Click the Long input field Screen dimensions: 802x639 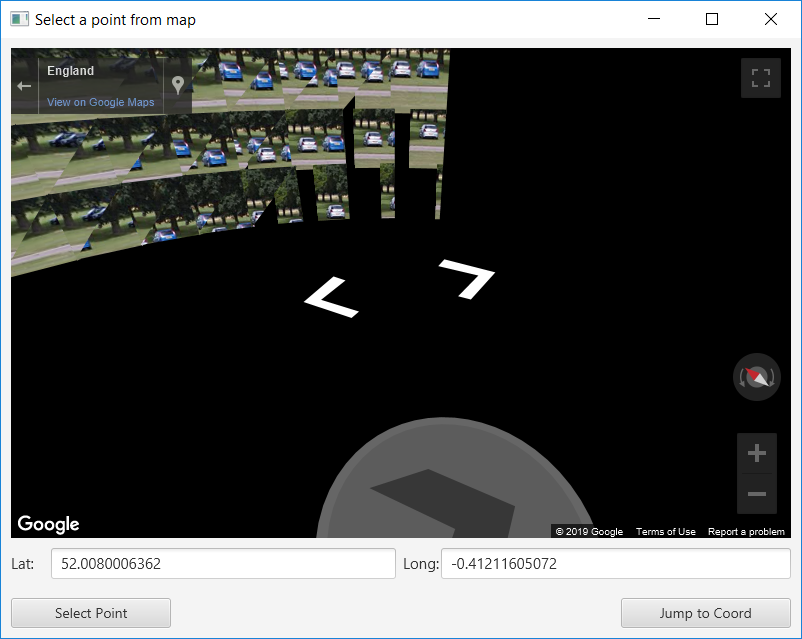pos(616,564)
